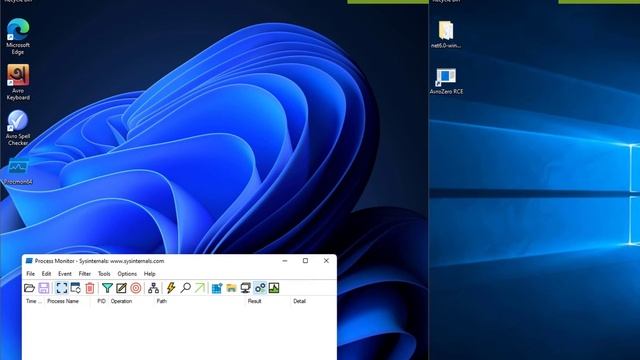Select the Procmon64 desktop icon
The image size is (640, 360).
[18, 171]
